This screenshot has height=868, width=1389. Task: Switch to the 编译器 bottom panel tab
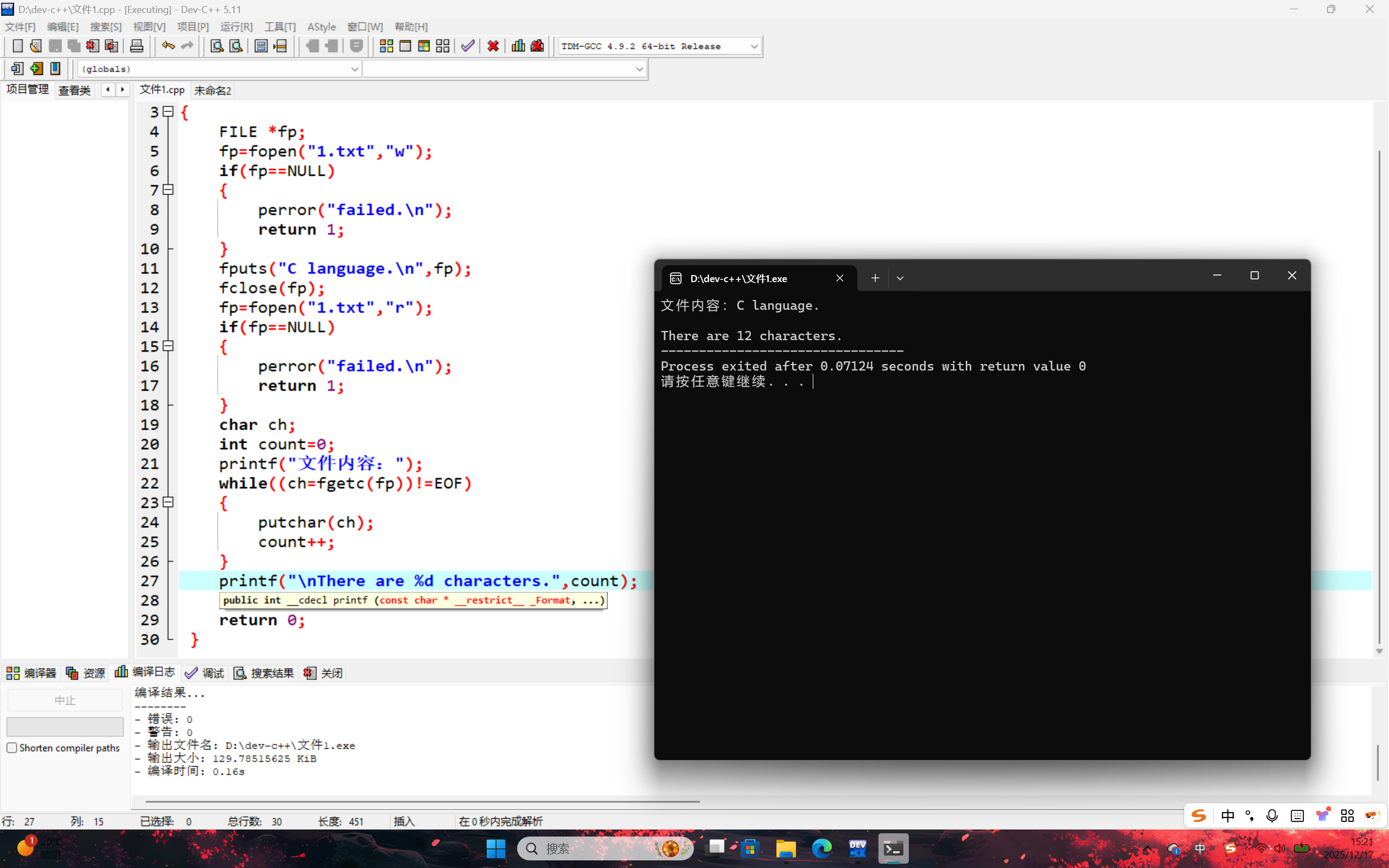[31, 673]
